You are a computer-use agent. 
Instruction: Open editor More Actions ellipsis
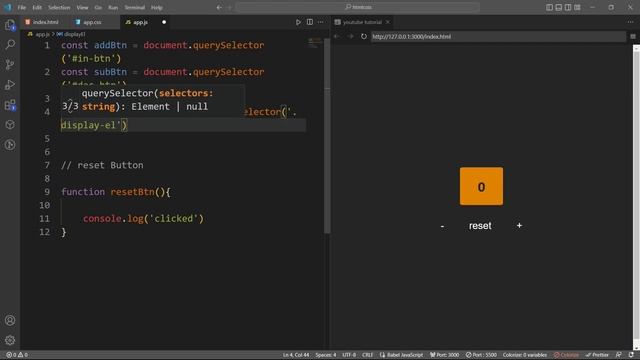tap(320, 22)
